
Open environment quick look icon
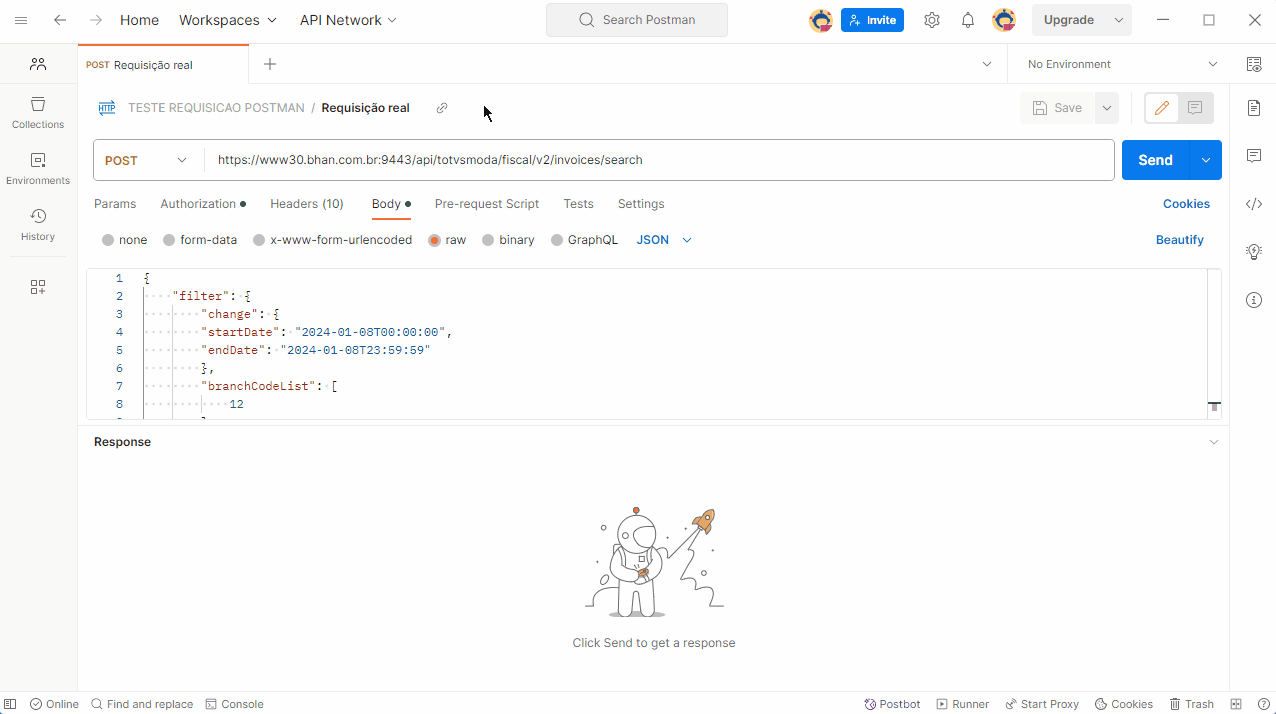coord(1254,64)
